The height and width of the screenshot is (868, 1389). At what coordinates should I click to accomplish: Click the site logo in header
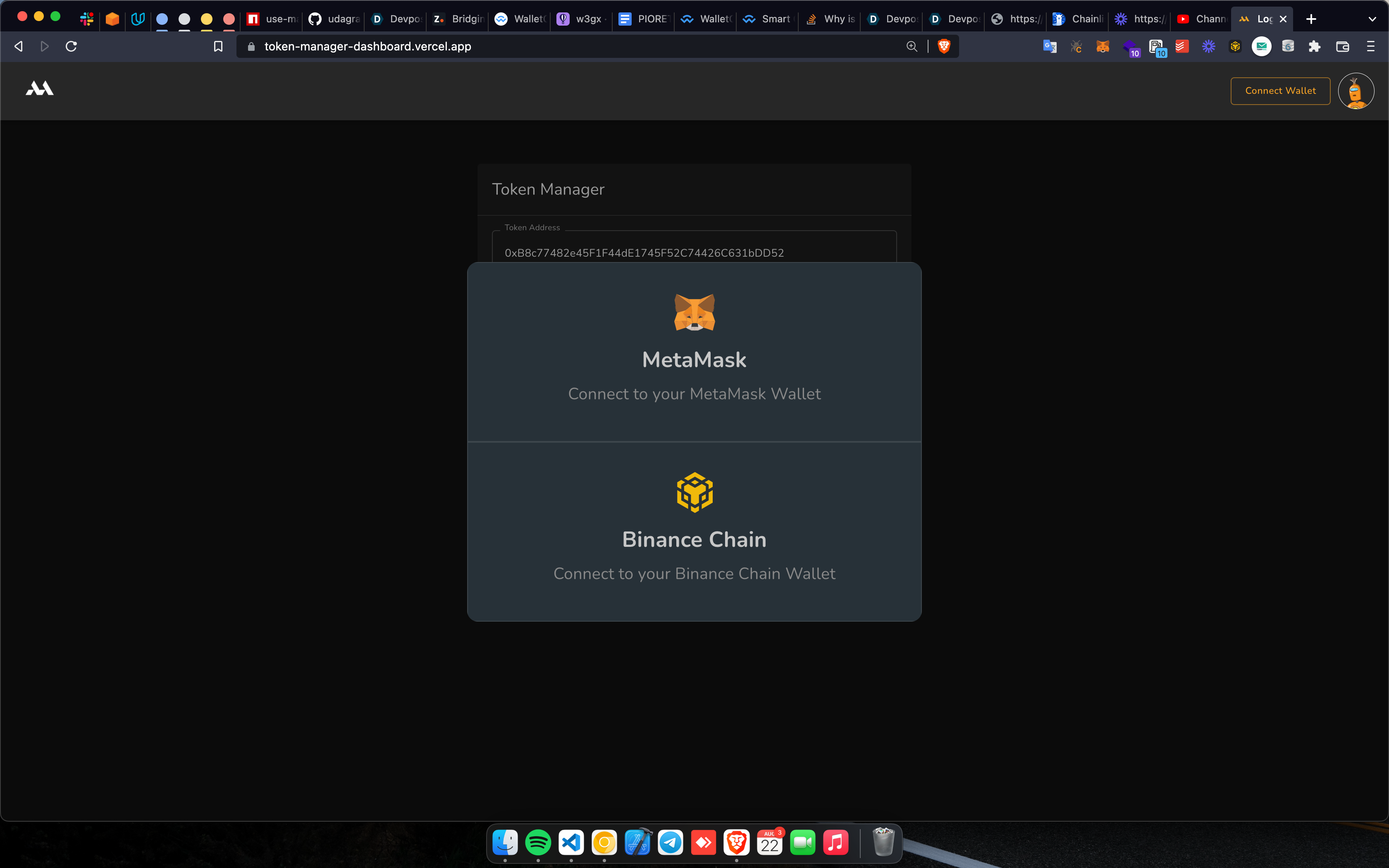point(40,89)
